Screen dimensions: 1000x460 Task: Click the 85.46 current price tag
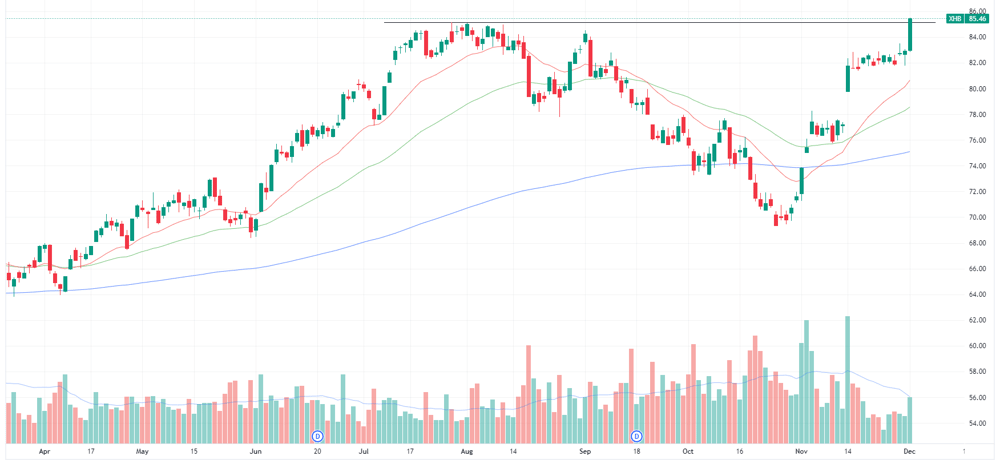976,19
